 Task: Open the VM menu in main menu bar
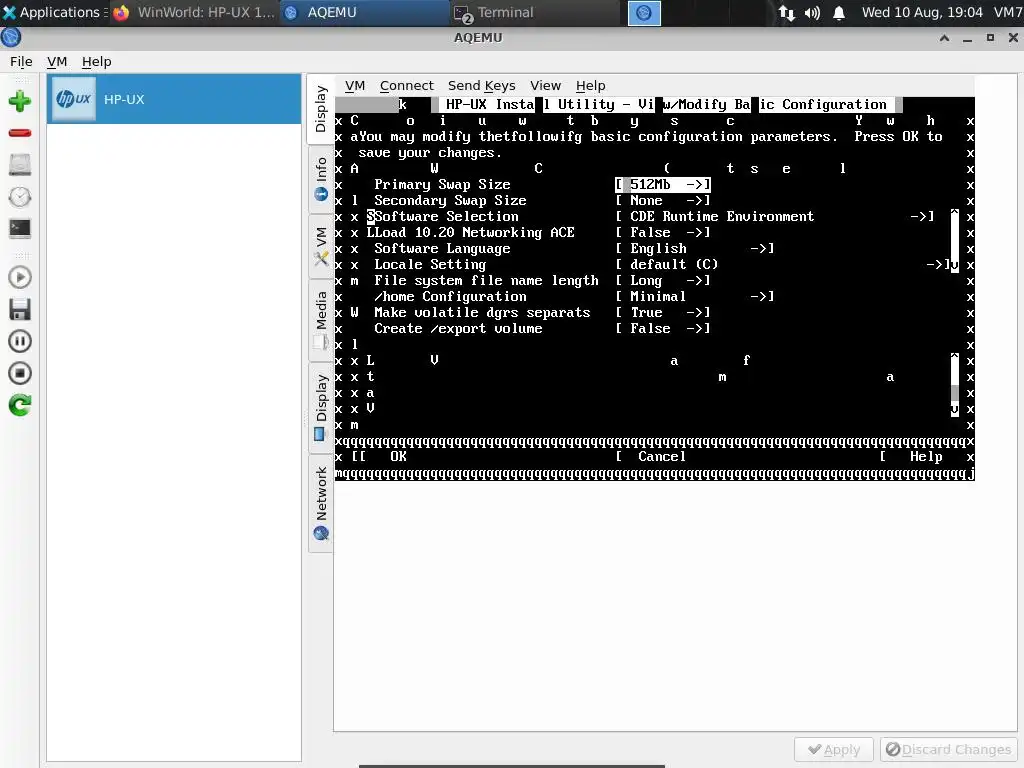click(x=57, y=61)
